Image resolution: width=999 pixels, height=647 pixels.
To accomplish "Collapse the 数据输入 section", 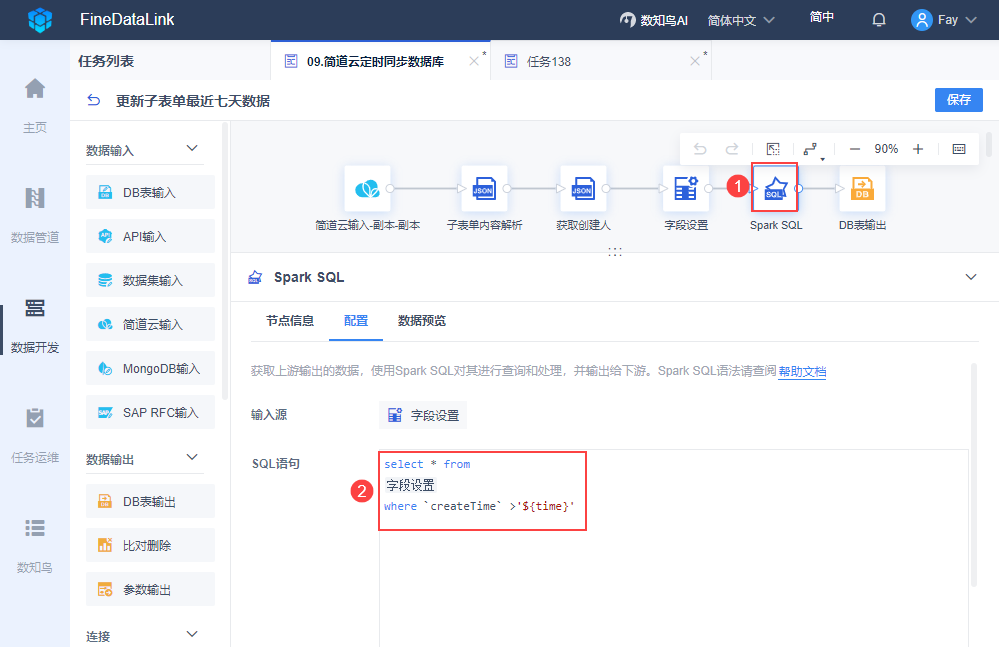I will point(192,148).
